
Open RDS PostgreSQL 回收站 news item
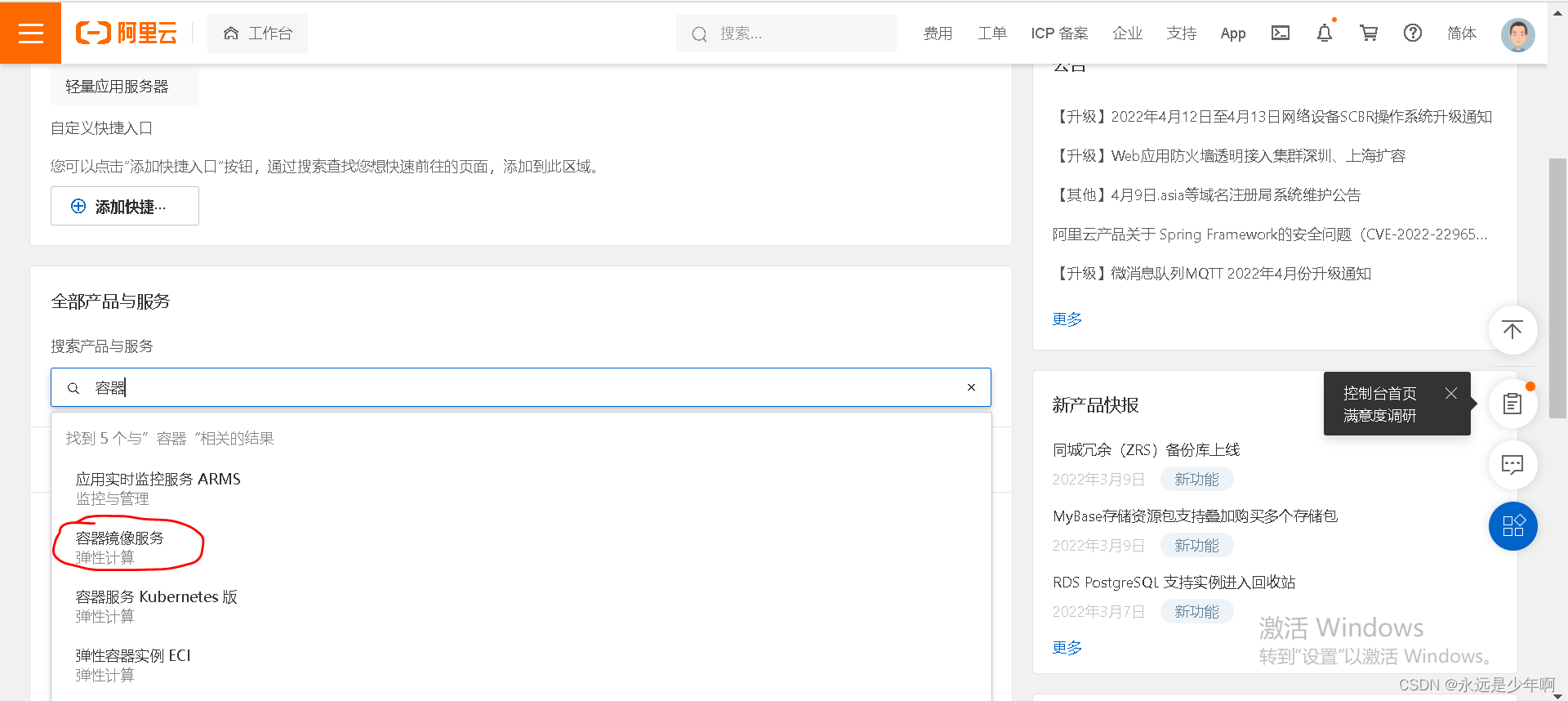tap(1174, 583)
